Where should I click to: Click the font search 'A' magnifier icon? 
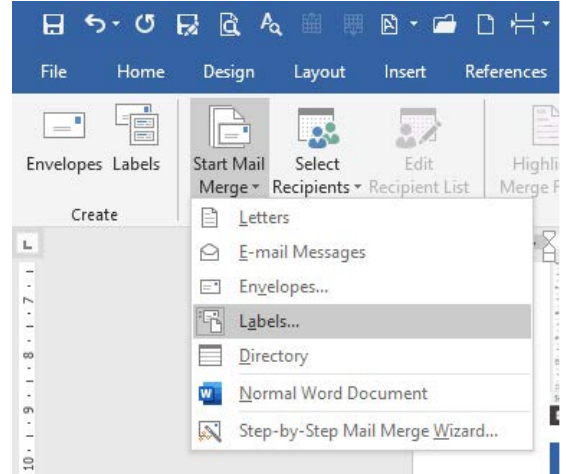pyautogui.click(x=271, y=24)
